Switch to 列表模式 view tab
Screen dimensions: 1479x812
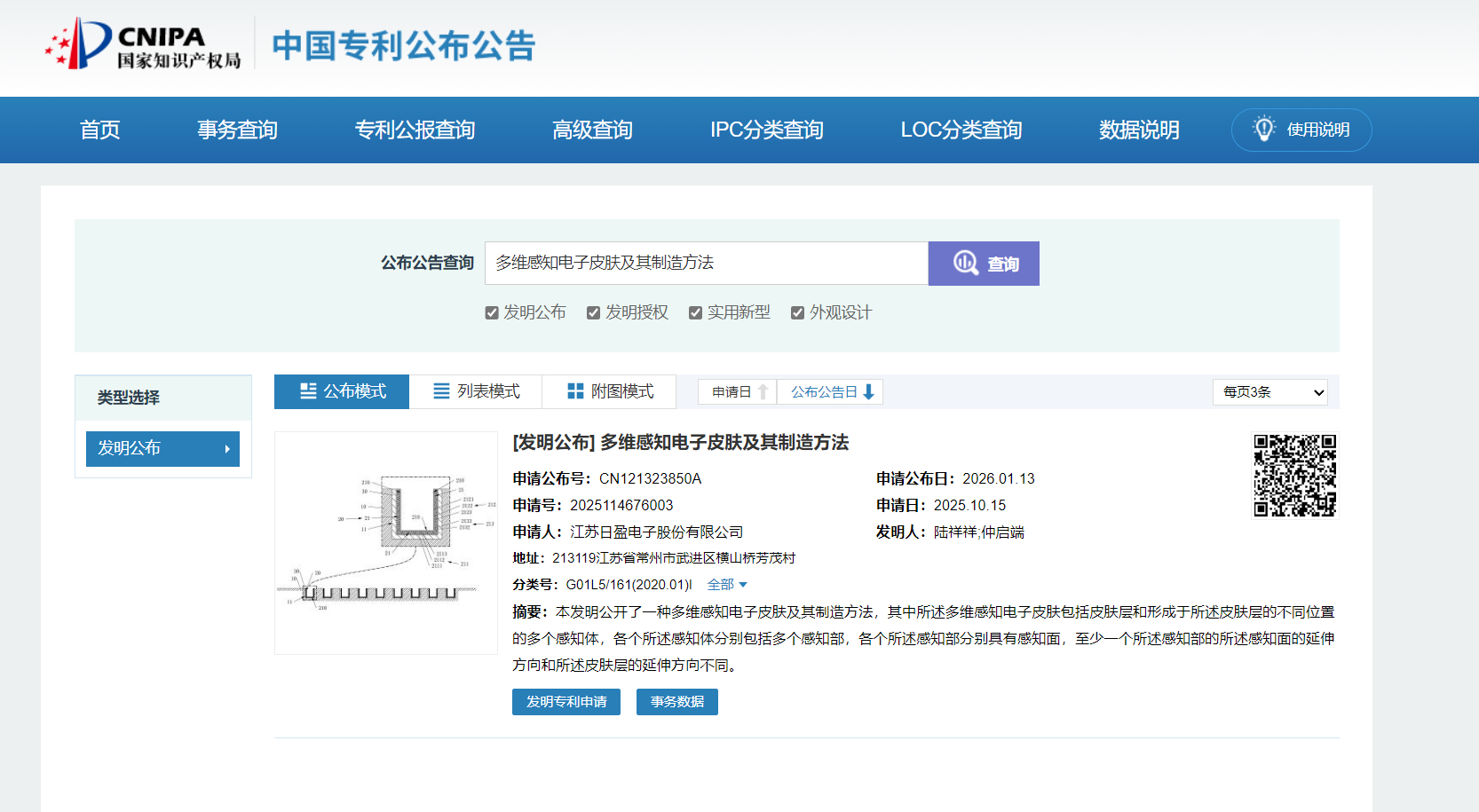[476, 391]
